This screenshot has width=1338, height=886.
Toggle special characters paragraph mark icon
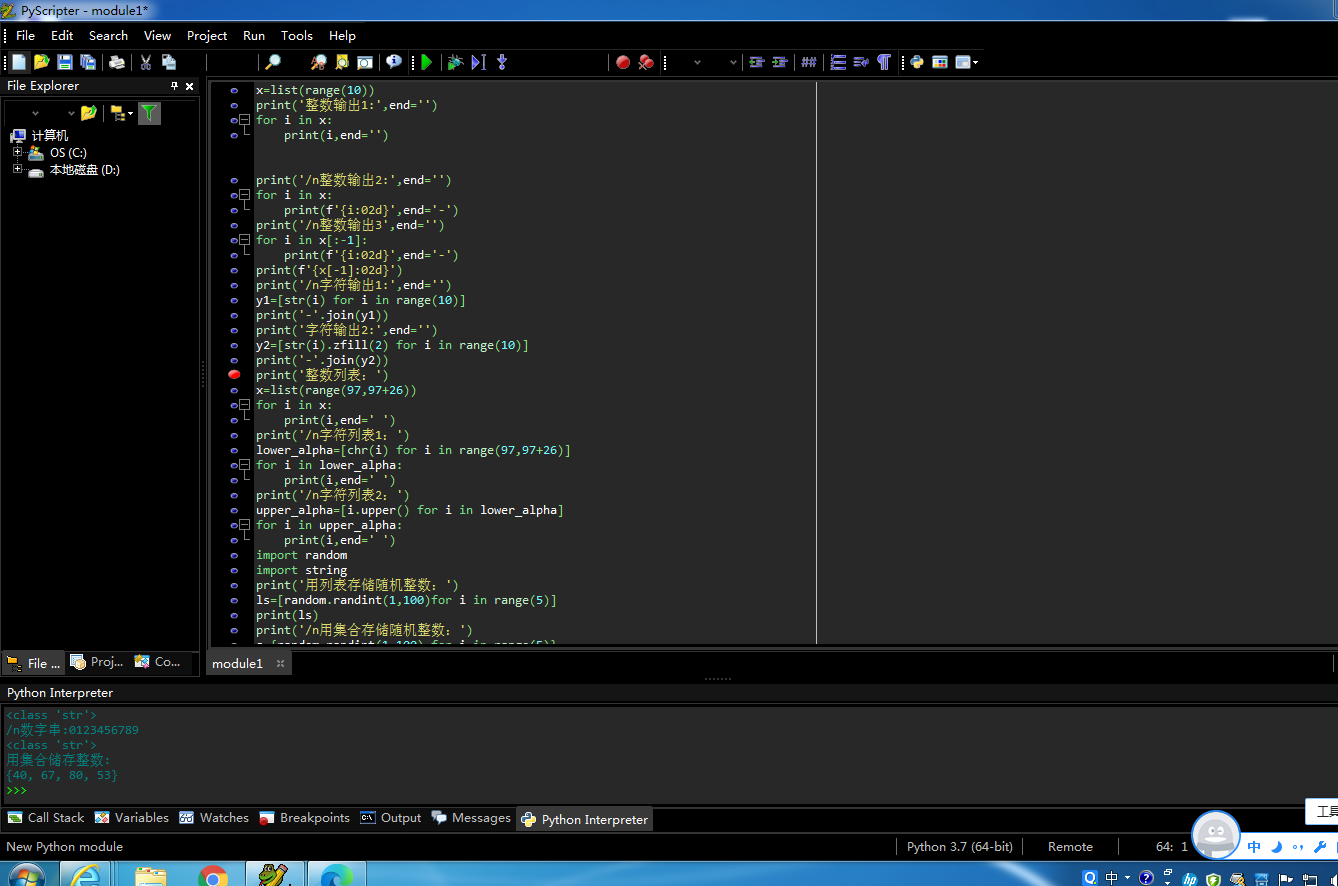point(884,62)
